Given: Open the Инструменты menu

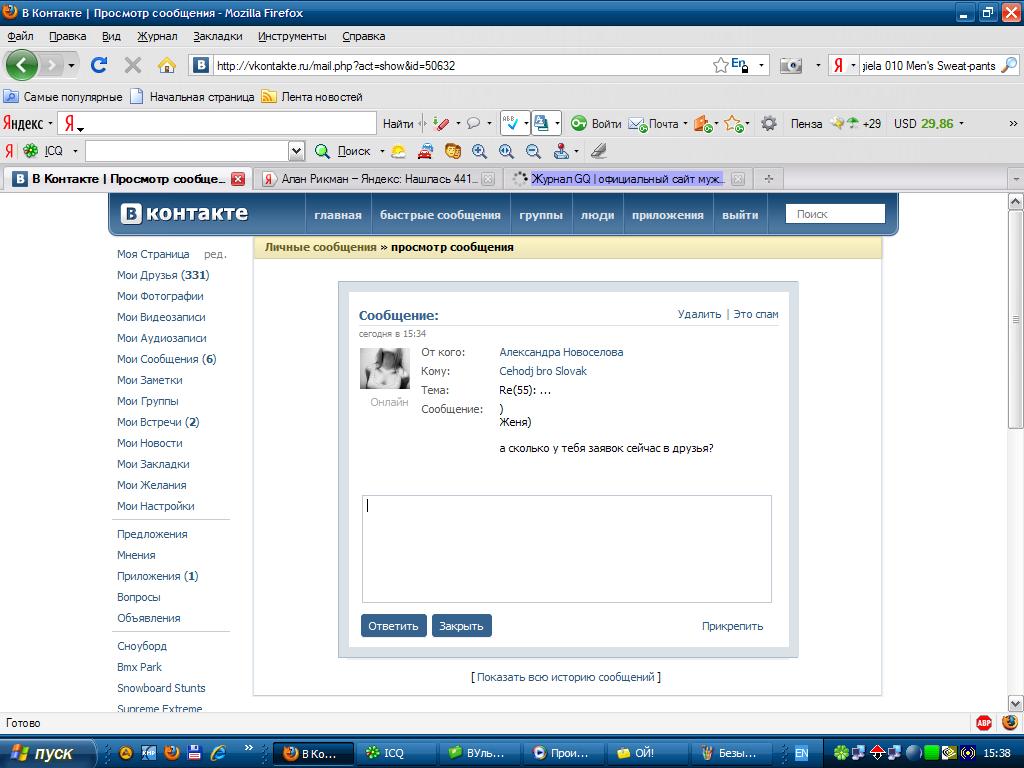Looking at the screenshot, I should pyautogui.click(x=292, y=37).
